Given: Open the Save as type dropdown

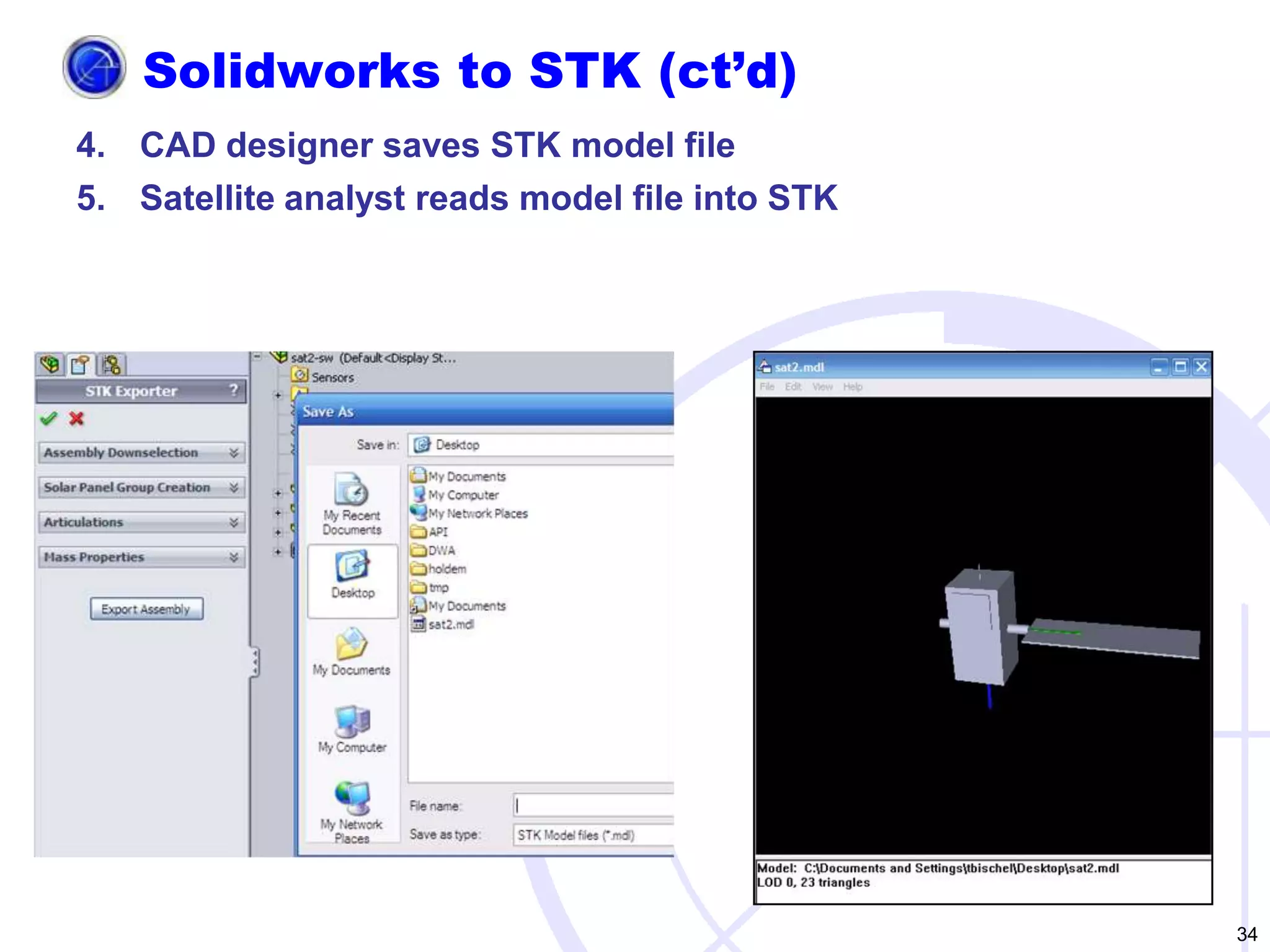Looking at the screenshot, I should click(593, 835).
